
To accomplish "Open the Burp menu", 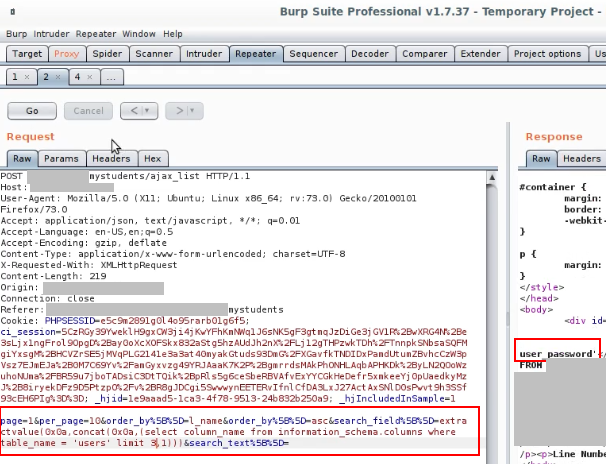I will pyautogui.click(x=16, y=34).
